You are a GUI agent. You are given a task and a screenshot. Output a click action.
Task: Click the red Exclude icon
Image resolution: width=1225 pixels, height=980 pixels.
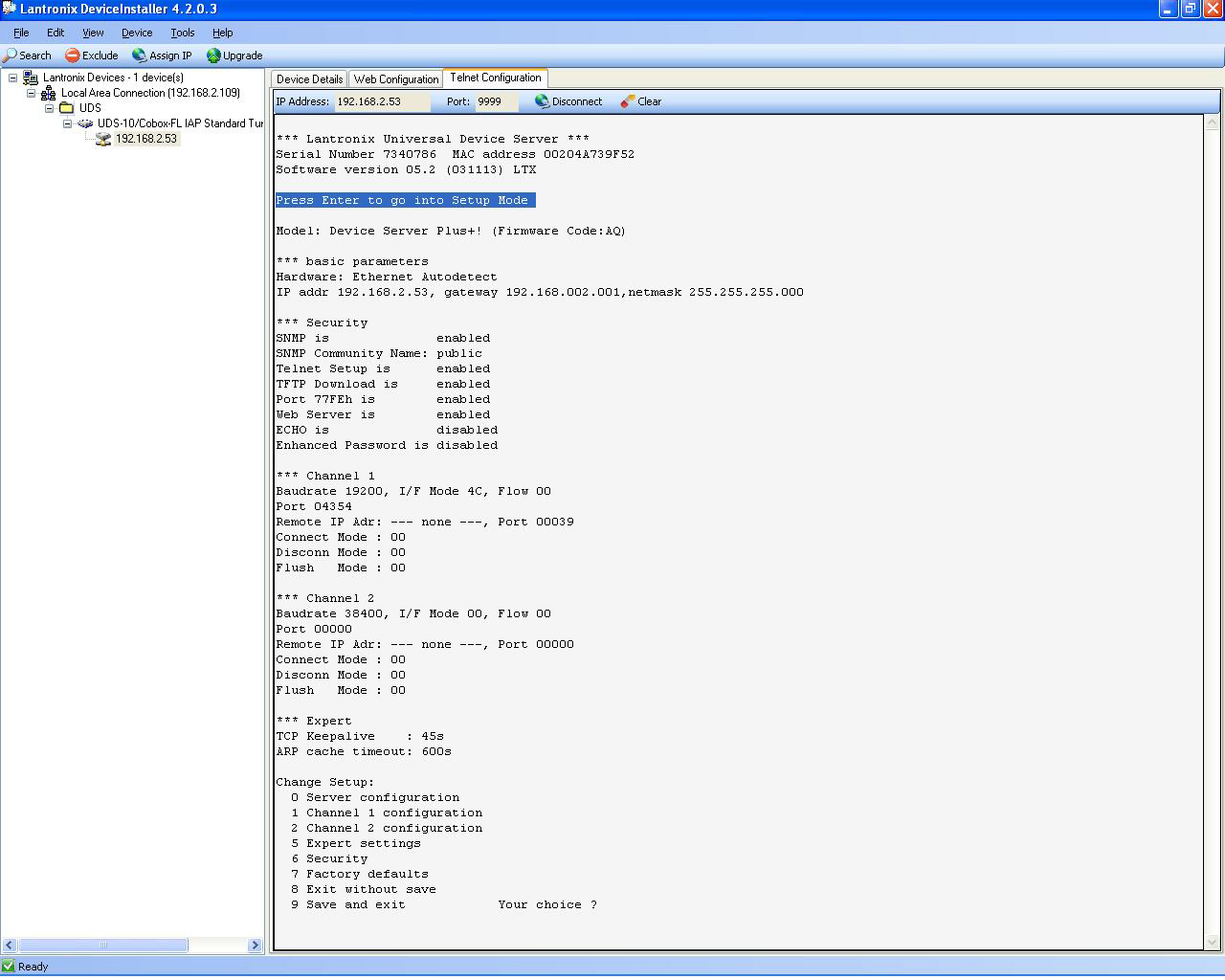point(72,56)
